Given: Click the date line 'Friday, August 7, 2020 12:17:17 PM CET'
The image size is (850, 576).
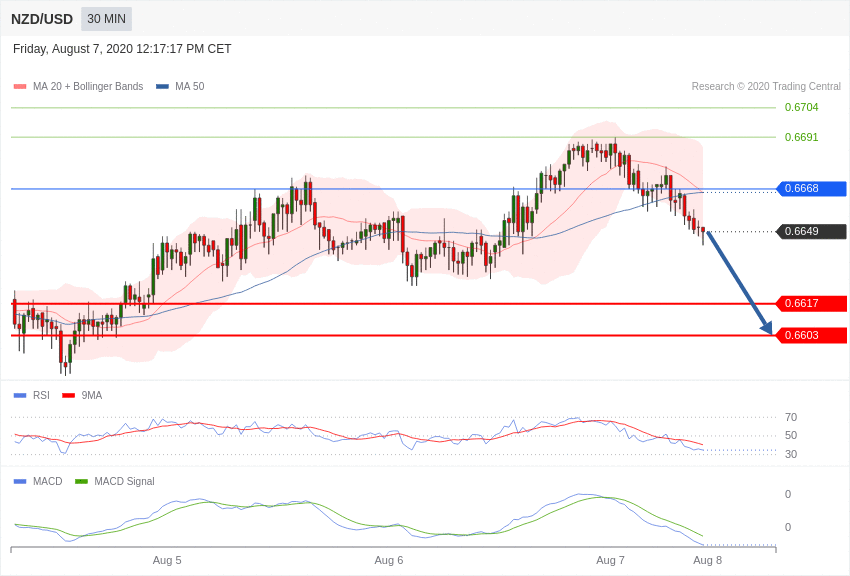Looking at the screenshot, I should (122, 49).
